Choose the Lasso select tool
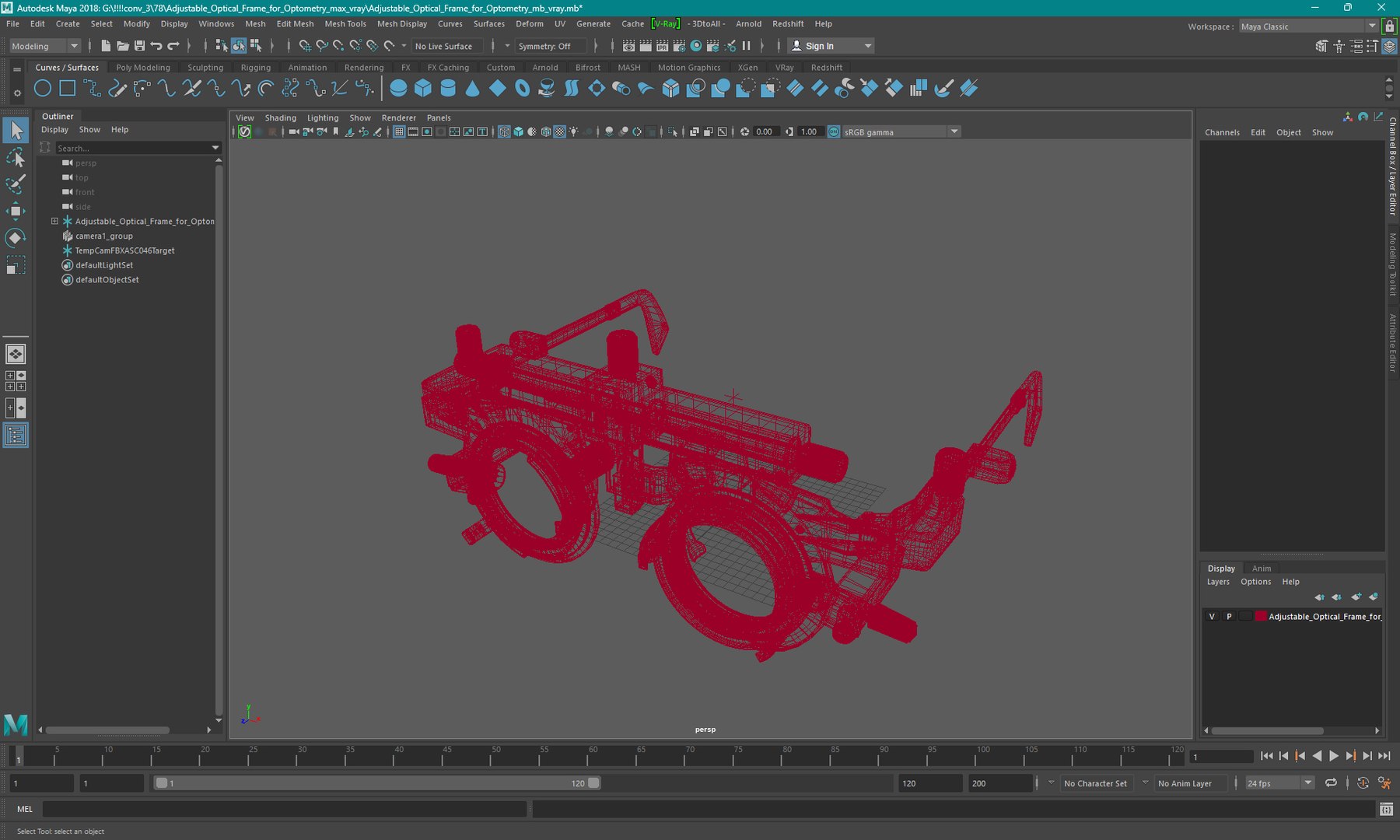Screen dimensions: 1400x840 click(x=15, y=158)
